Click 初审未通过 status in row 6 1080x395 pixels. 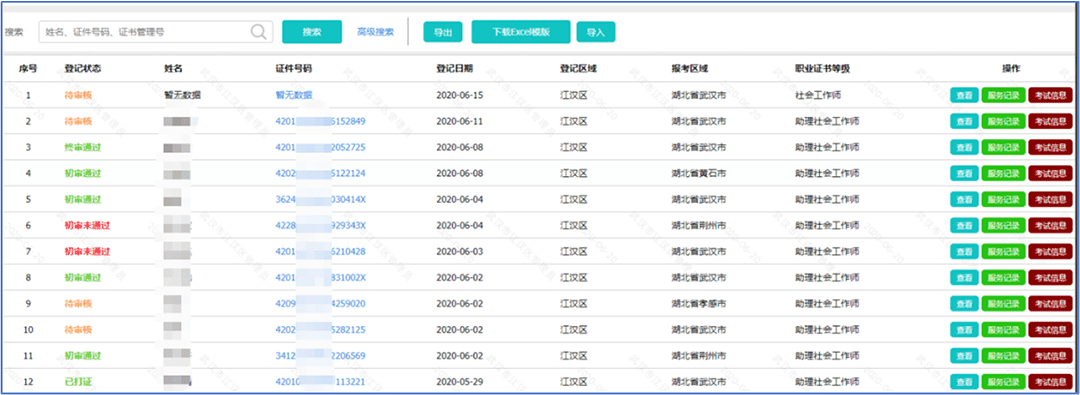pyautogui.click(x=87, y=225)
